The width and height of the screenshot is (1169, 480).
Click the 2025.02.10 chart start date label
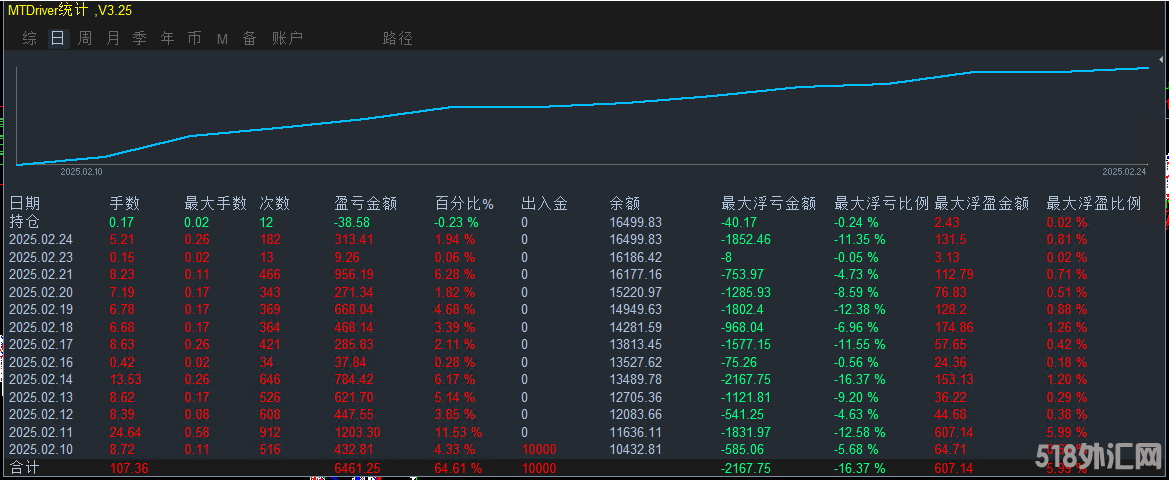[82, 172]
